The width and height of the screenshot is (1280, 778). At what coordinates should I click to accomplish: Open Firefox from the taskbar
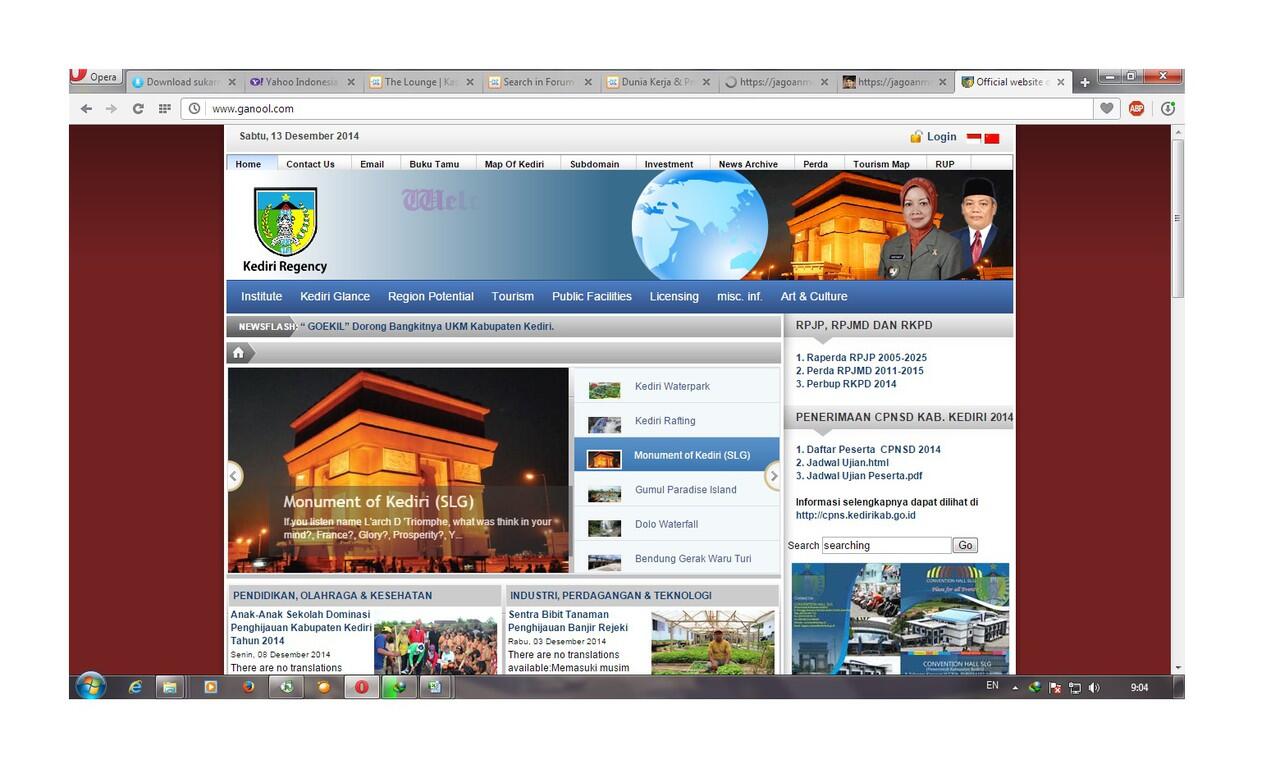click(x=248, y=687)
